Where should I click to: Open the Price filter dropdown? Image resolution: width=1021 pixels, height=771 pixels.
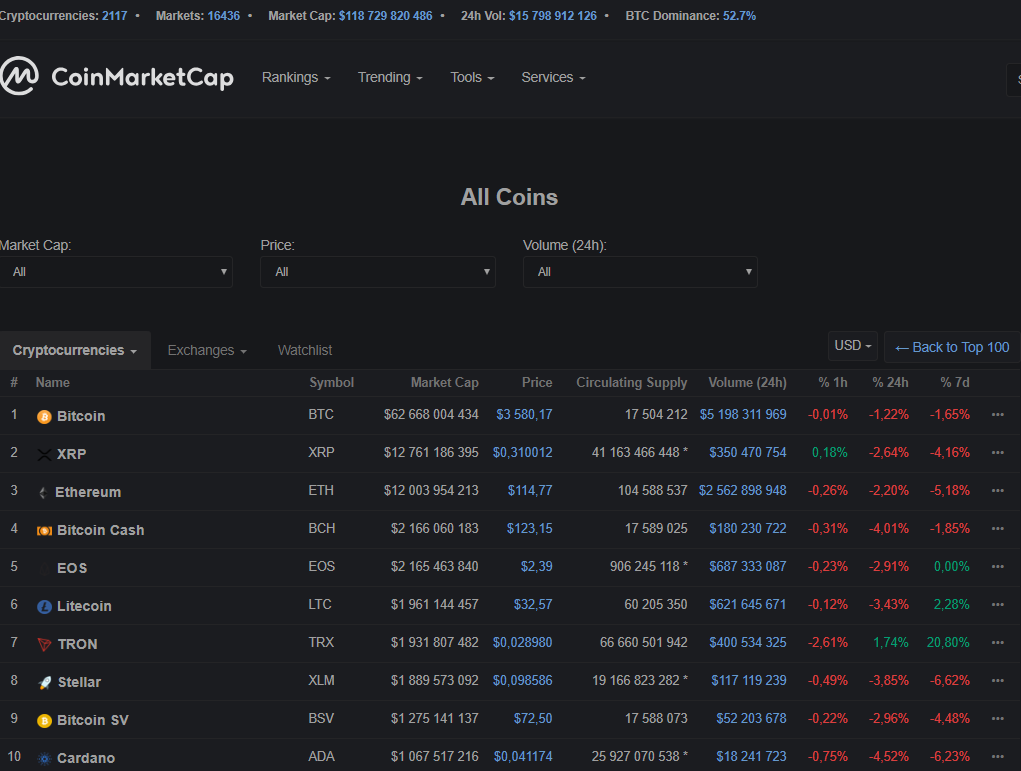(x=378, y=271)
